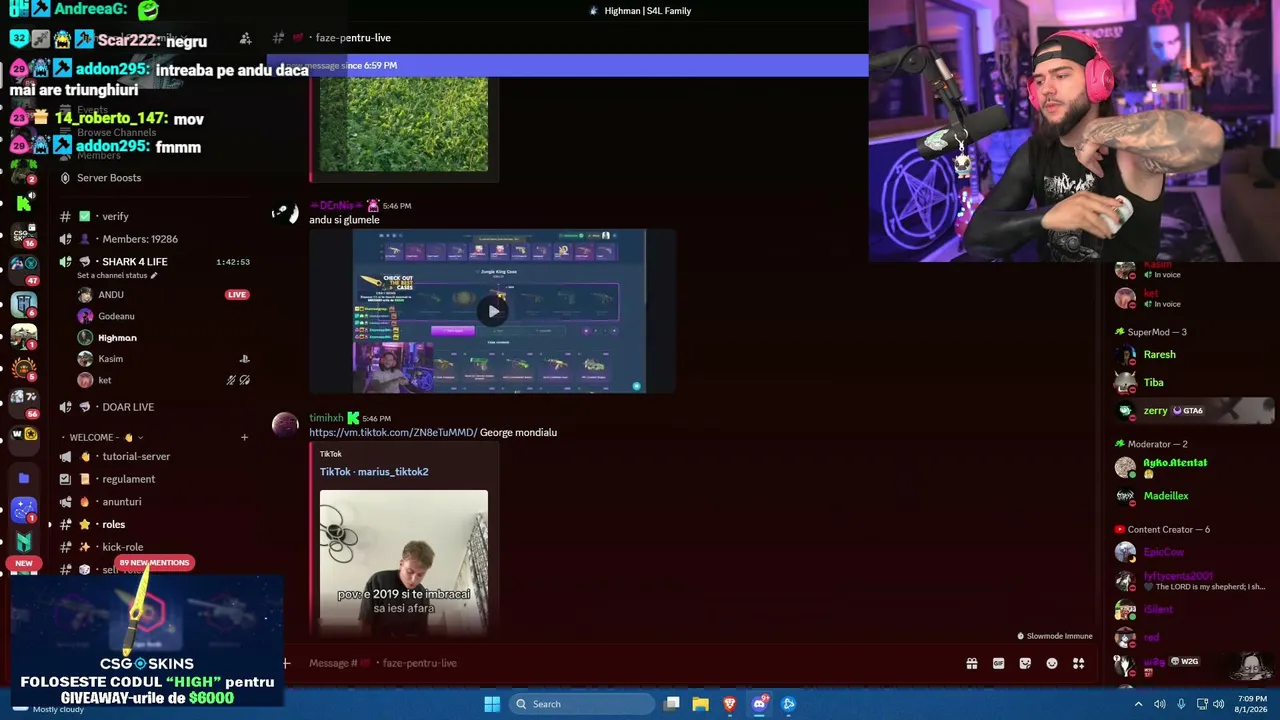The width and height of the screenshot is (1280, 720).
Task: Open the blue server folder icon
Action: pos(23,478)
